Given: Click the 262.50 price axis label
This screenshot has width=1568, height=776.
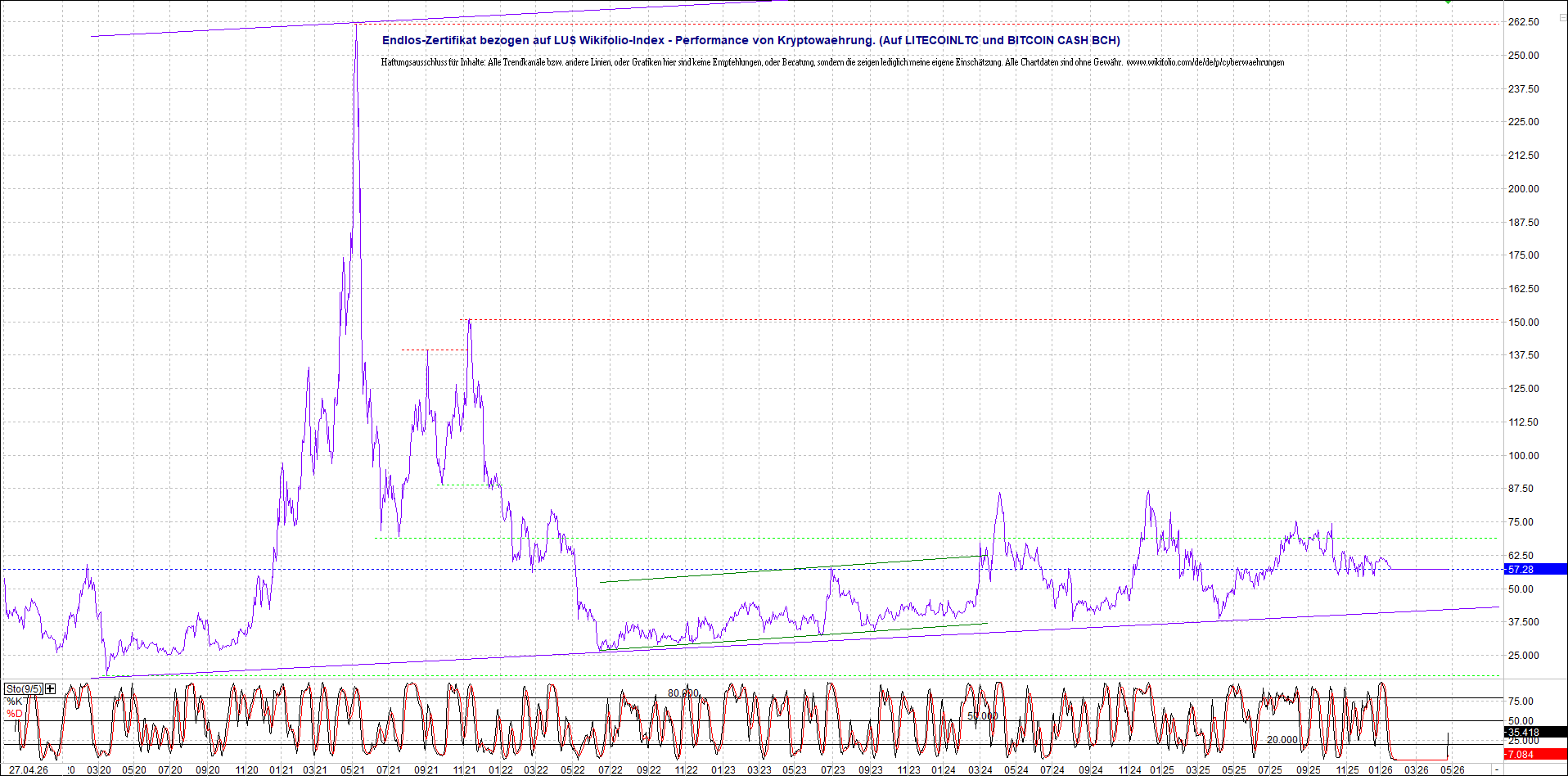Looking at the screenshot, I should coord(1524,22).
